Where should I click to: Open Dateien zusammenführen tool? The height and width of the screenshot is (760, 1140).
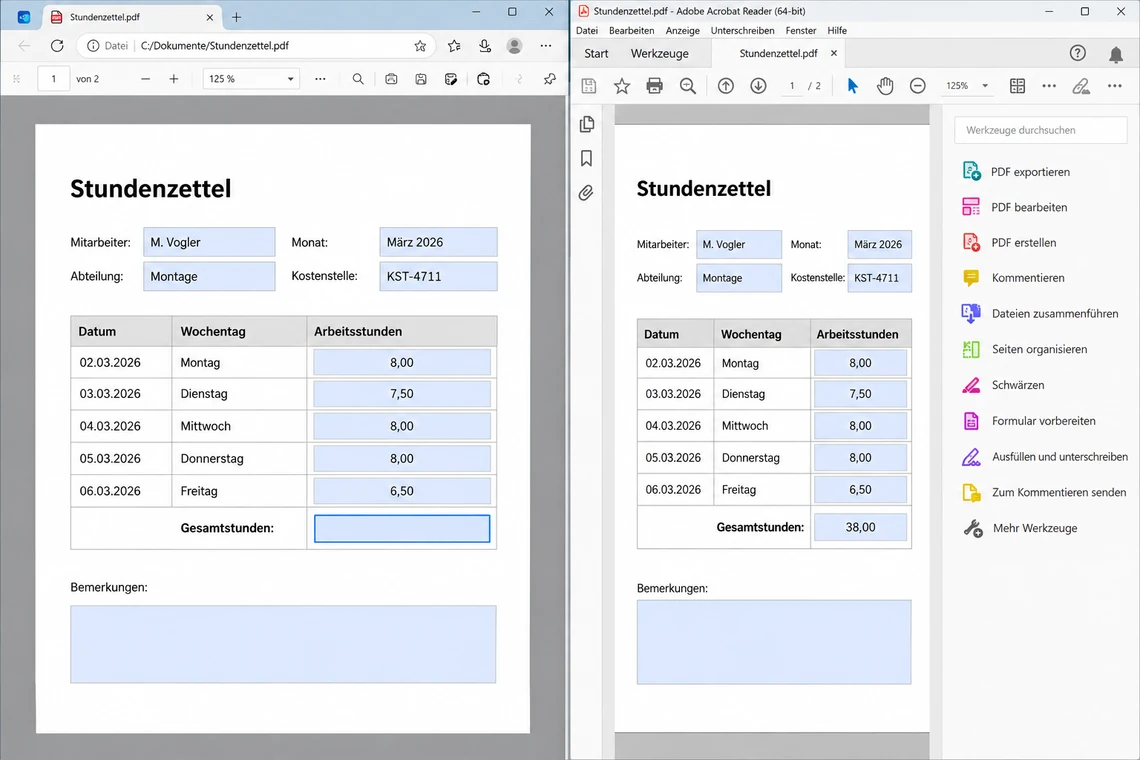tap(1040, 313)
